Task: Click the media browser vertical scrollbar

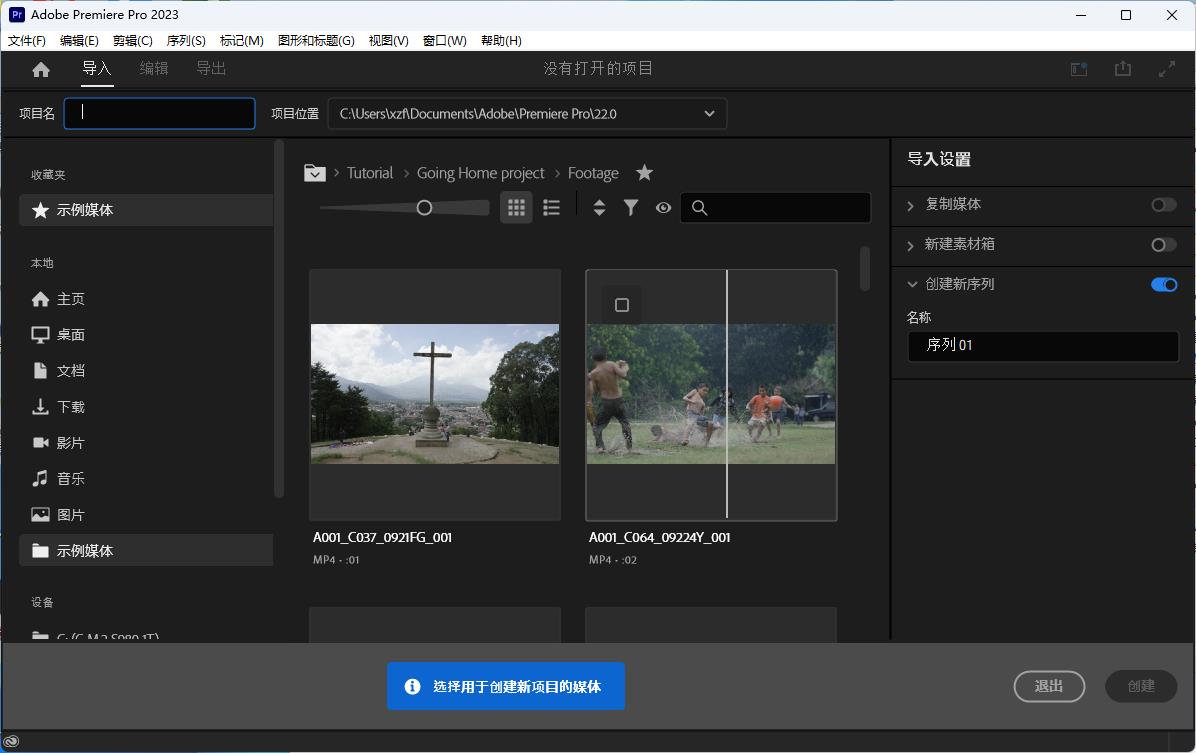Action: click(865, 268)
